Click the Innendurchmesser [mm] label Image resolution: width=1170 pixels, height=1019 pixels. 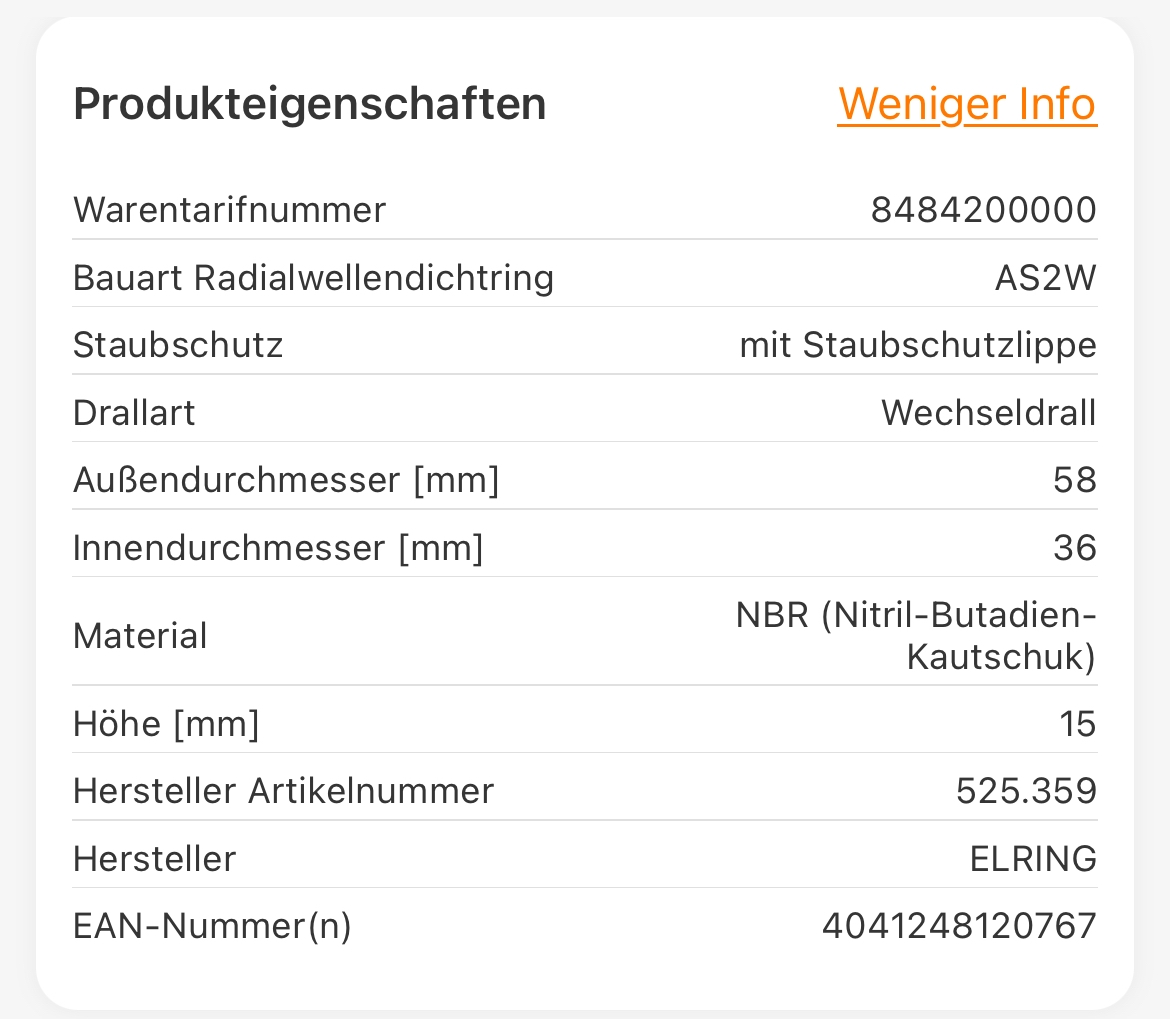[278, 548]
